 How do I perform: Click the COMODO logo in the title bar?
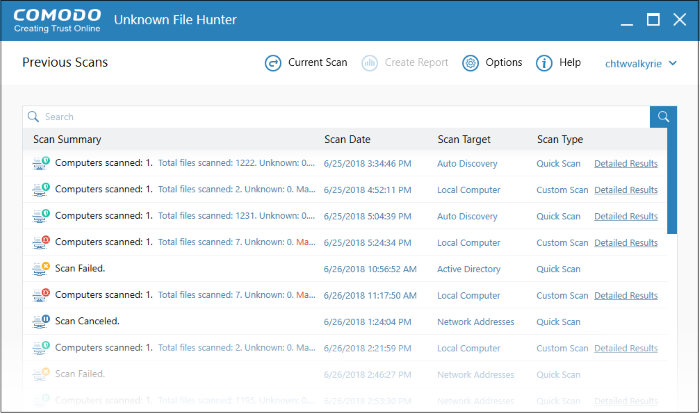click(x=57, y=21)
